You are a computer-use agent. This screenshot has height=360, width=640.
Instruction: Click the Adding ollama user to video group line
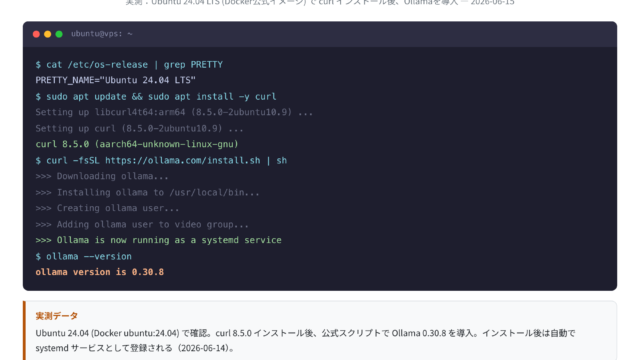142,224
